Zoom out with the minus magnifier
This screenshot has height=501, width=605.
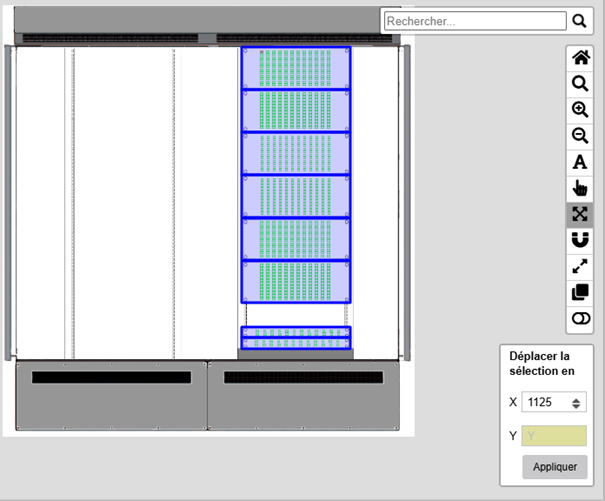click(580, 136)
